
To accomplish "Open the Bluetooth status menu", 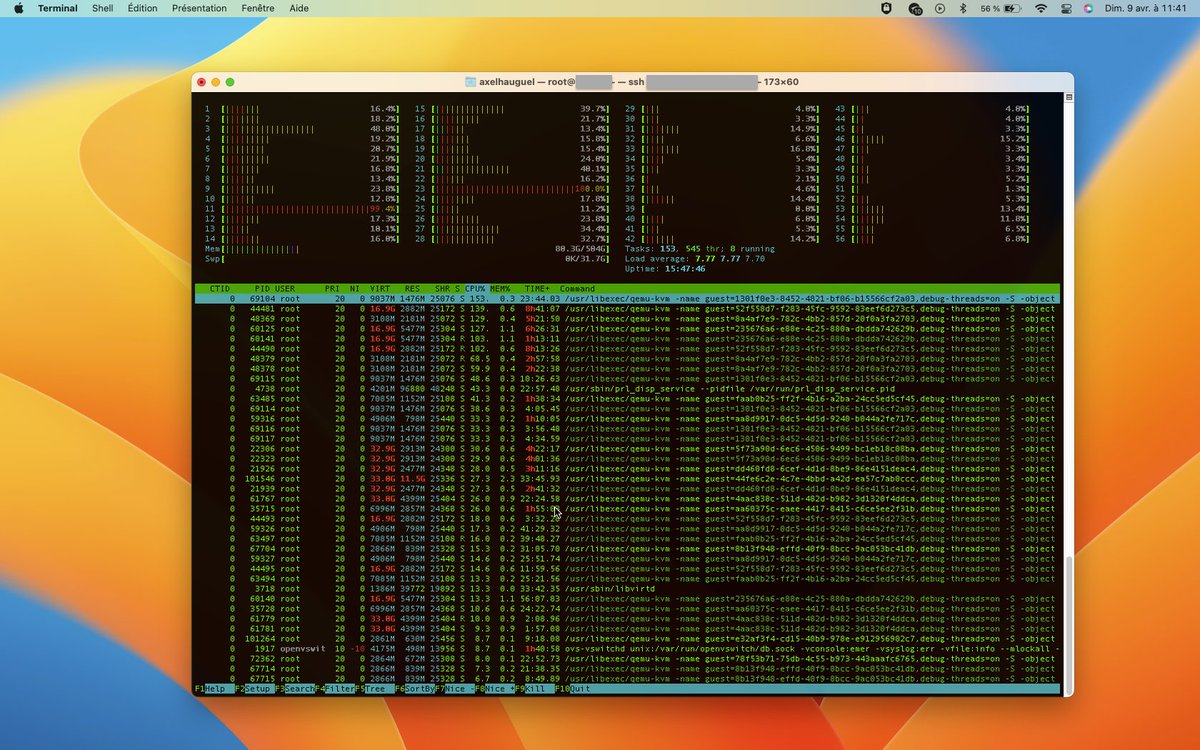I will tap(962, 8).
